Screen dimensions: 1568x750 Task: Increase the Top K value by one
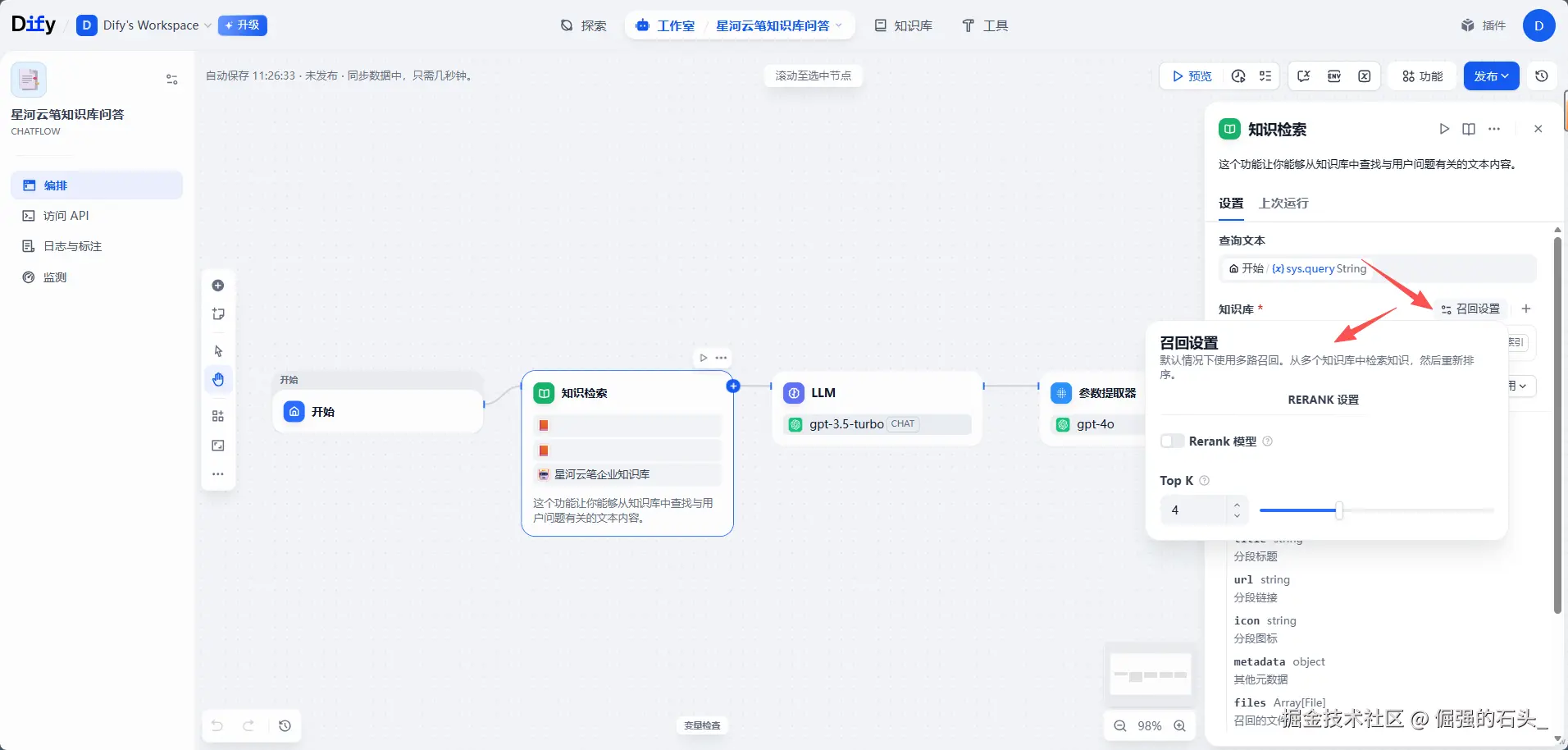(x=1238, y=505)
